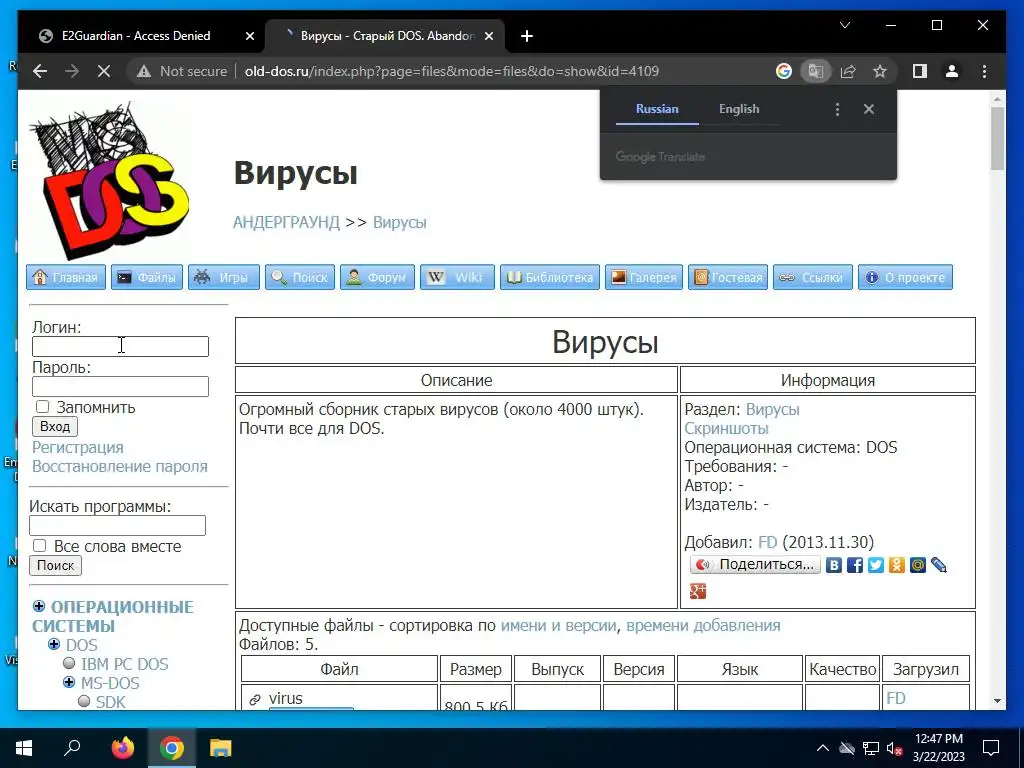Close the E2Guardian tab

coord(249,36)
